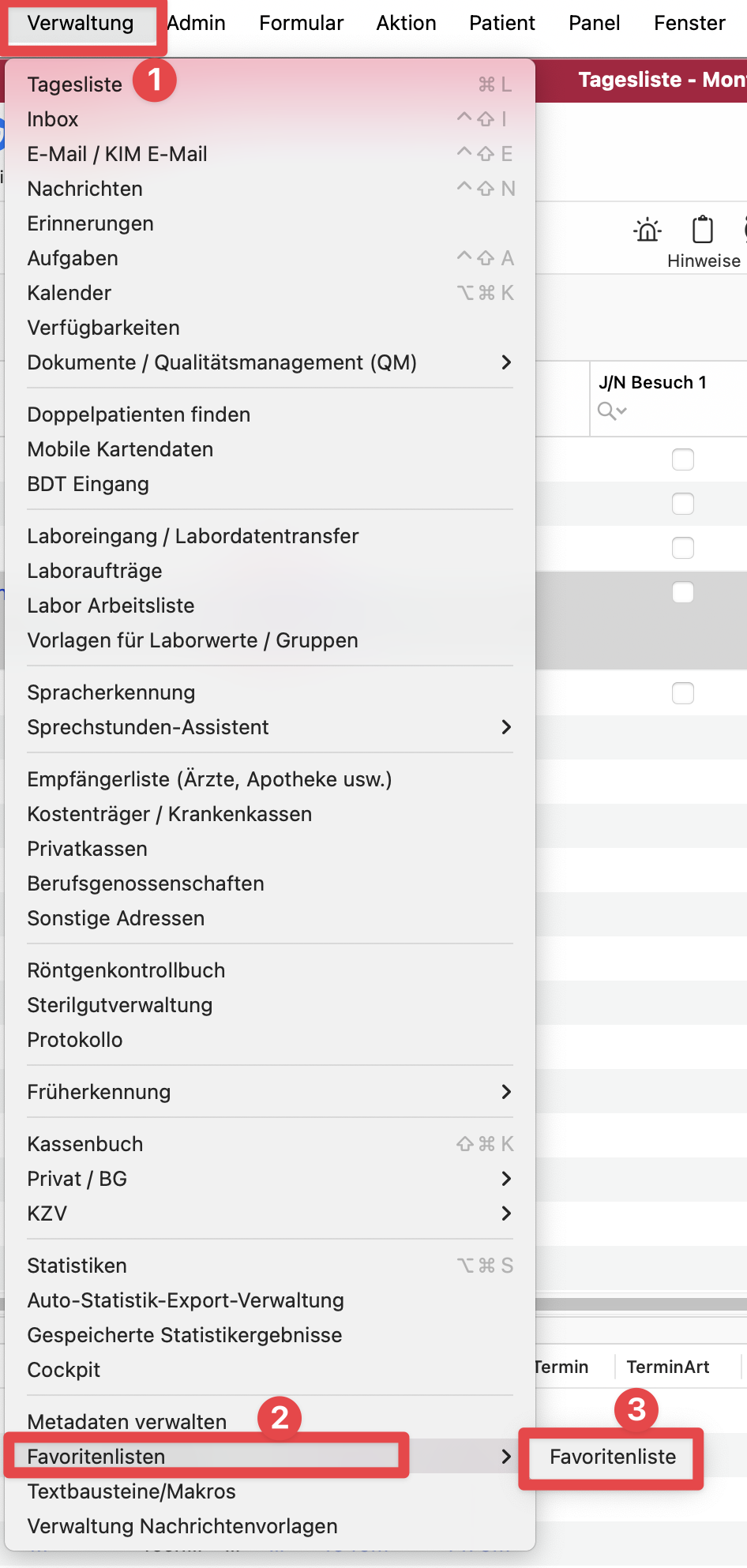Open the Hinweise clipboard icon
The width and height of the screenshot is (747, 1568).
[x=702, y=230]
